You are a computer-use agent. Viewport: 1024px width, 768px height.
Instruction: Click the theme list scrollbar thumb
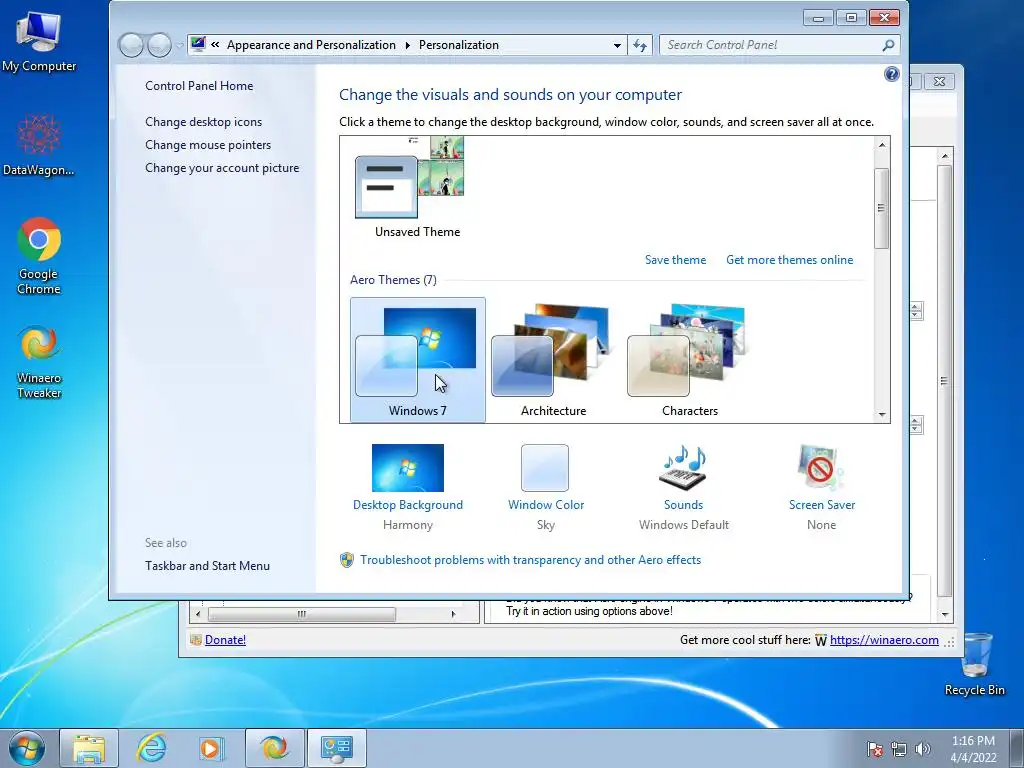(882, 208)
